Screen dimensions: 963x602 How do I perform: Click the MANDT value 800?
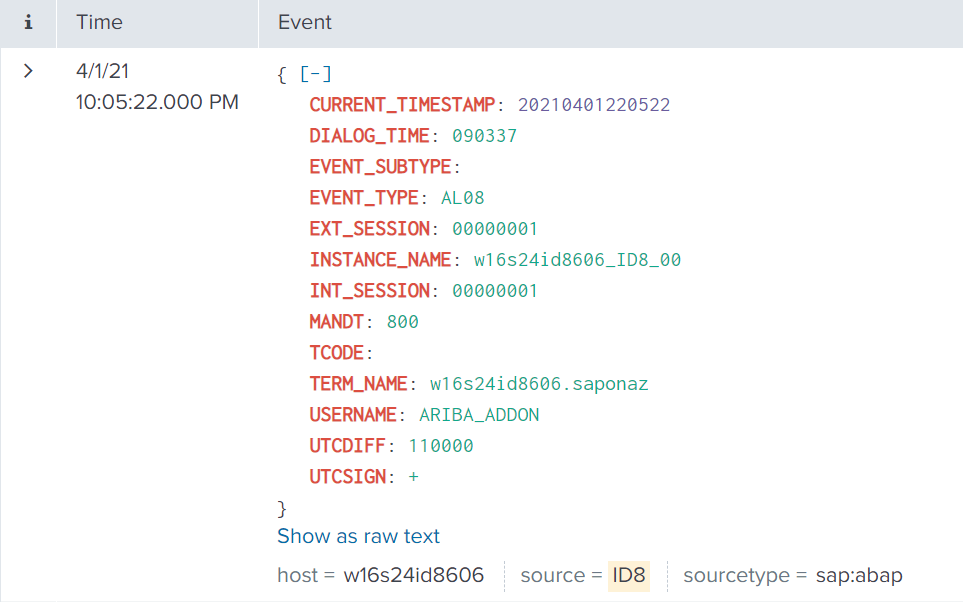click(x=402, y=322)
